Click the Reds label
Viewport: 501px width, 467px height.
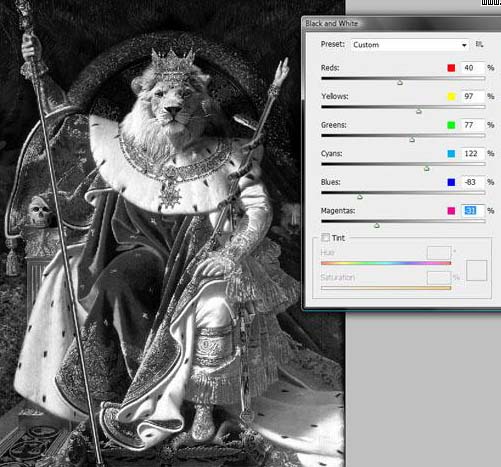330,68
